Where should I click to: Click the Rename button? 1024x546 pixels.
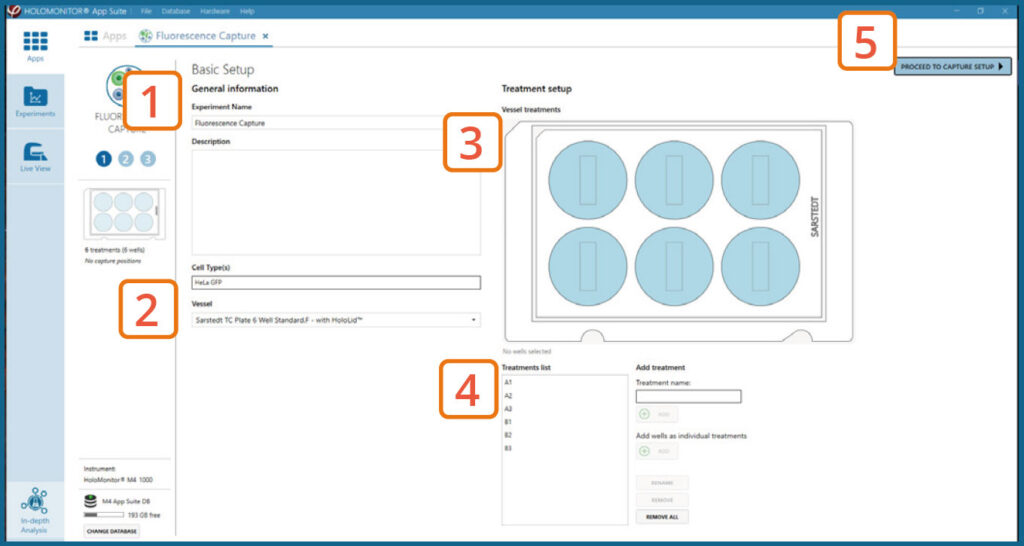(662, 483)
